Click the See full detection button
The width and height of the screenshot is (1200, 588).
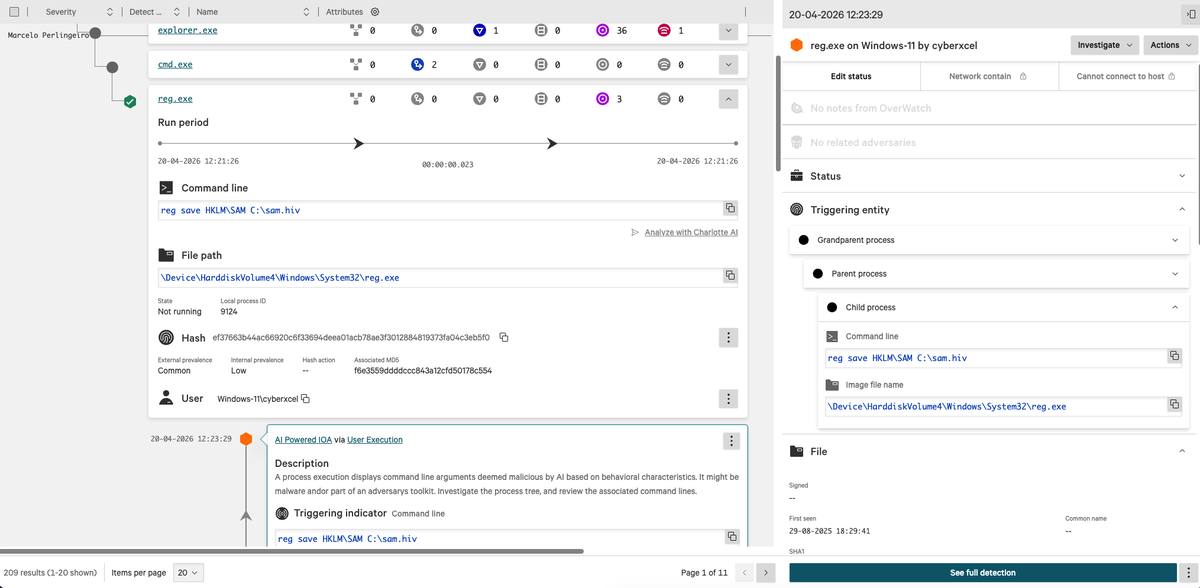click(982, 572)
